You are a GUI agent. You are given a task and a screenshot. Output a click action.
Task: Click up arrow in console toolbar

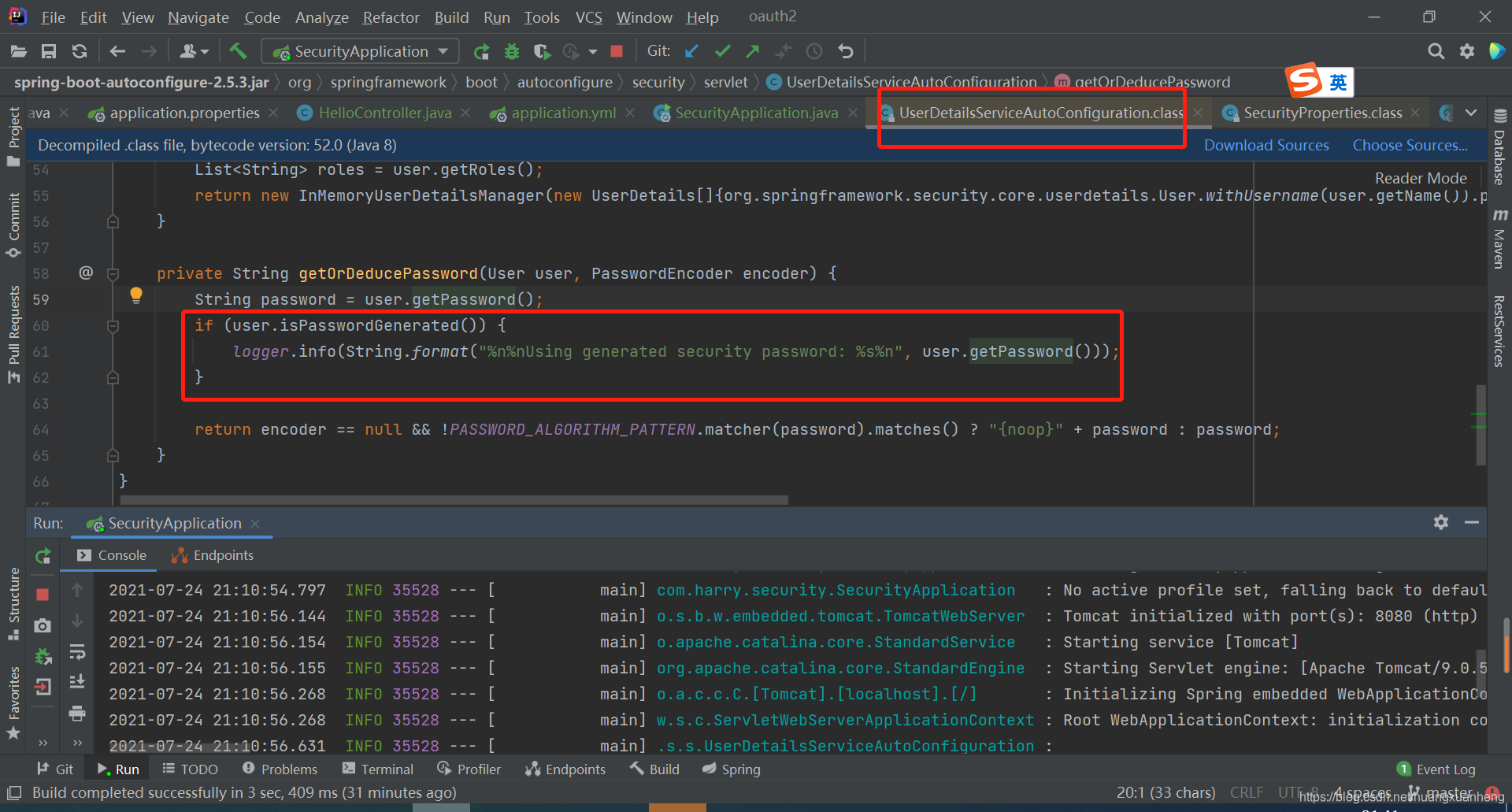tap(77, 589)
